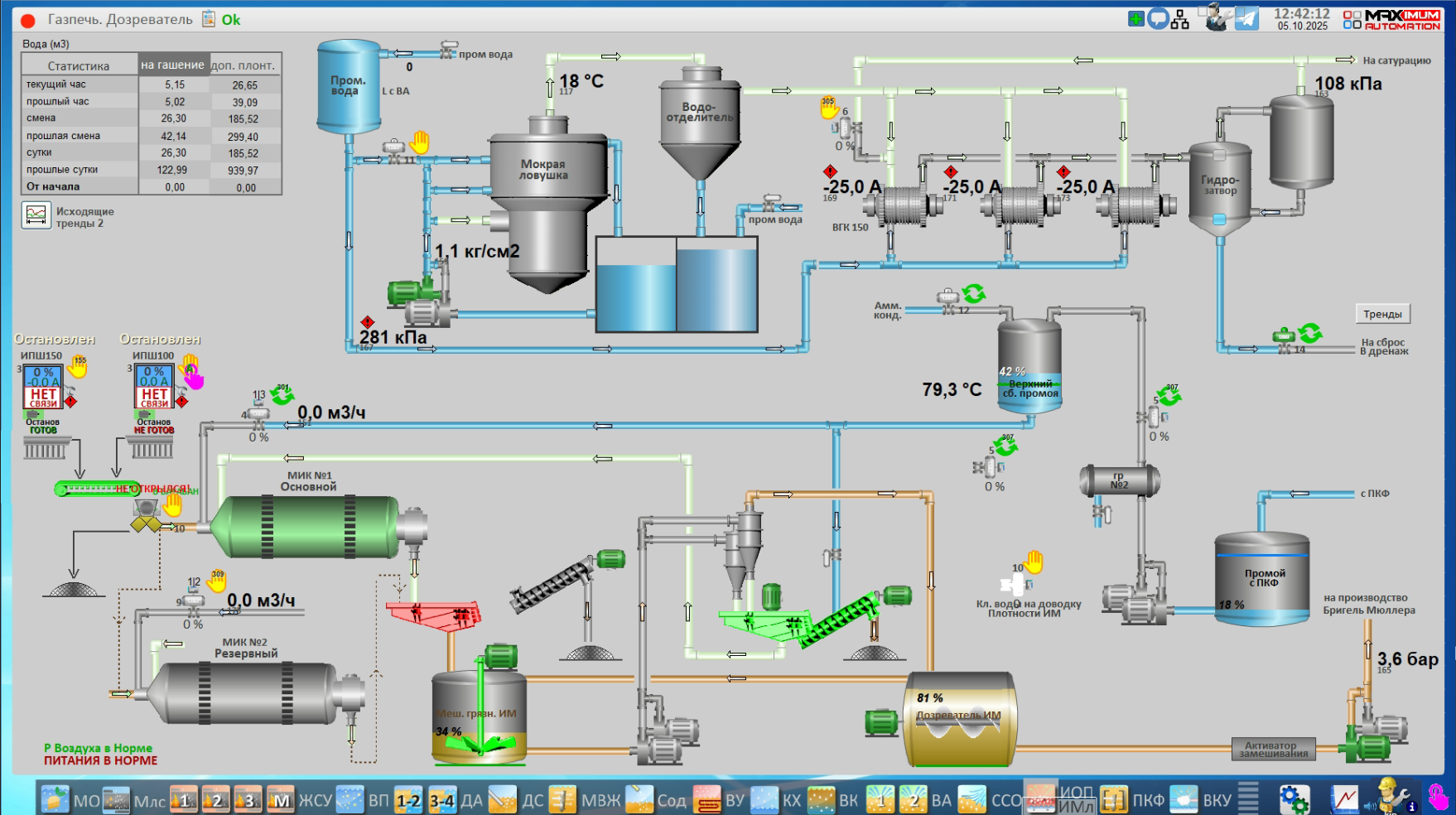Open the ИПШ150 drive status panel
Viewport: 1456px width, 815px height.
tap(43, 387)
